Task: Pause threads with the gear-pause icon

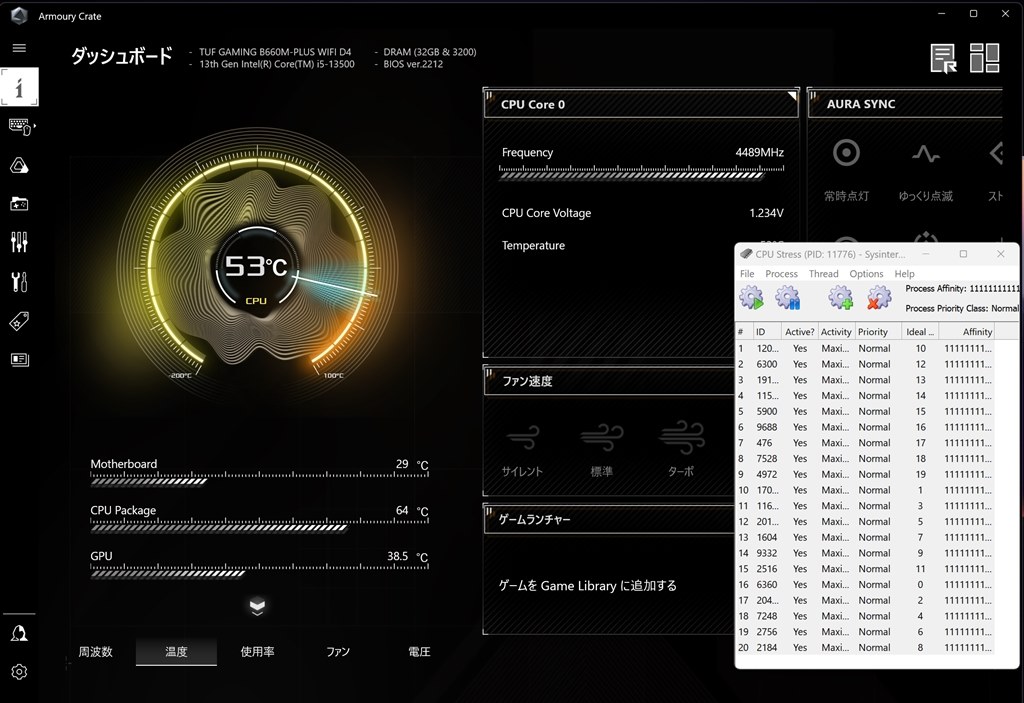Action: tap(789, 296)
